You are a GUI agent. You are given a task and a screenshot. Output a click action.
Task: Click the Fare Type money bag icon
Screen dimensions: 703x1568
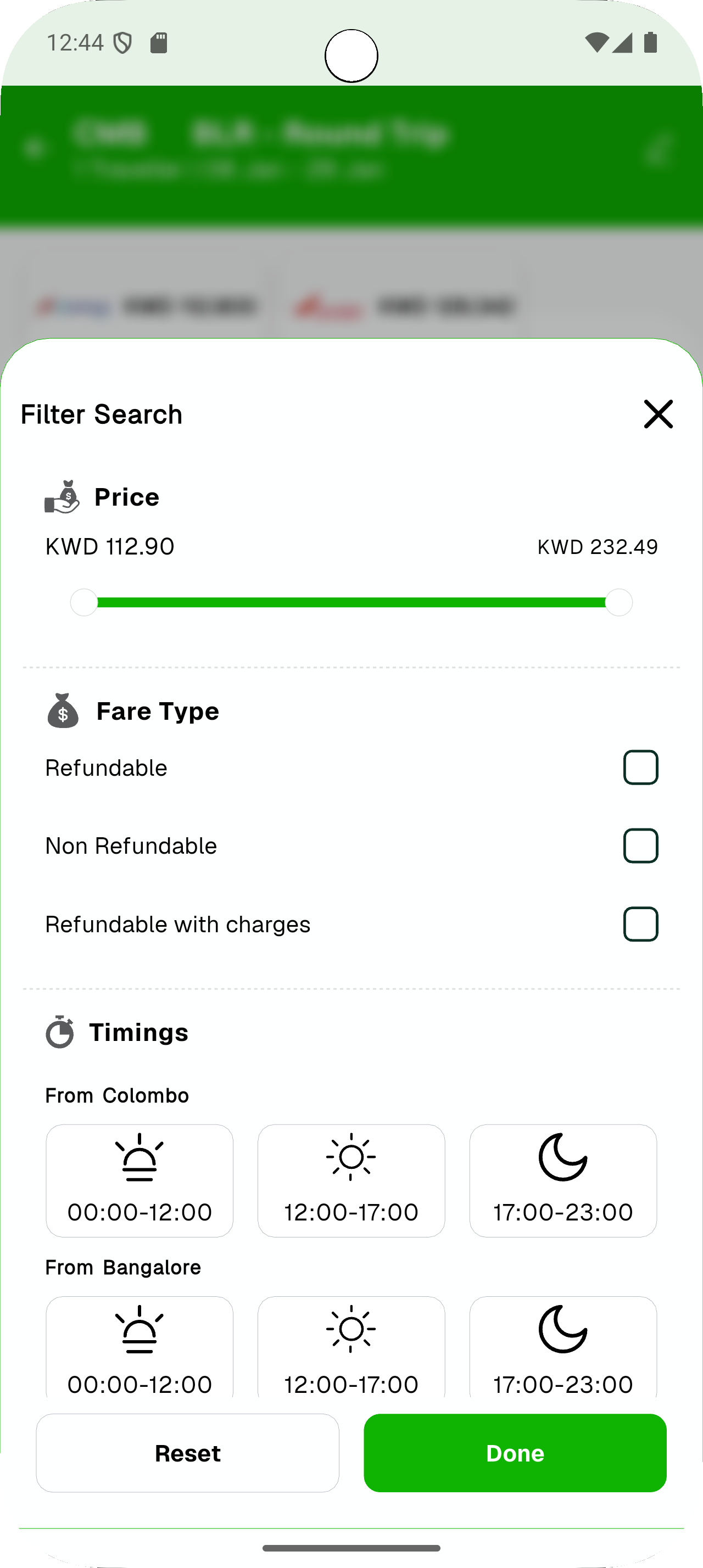tap(63, 711)
